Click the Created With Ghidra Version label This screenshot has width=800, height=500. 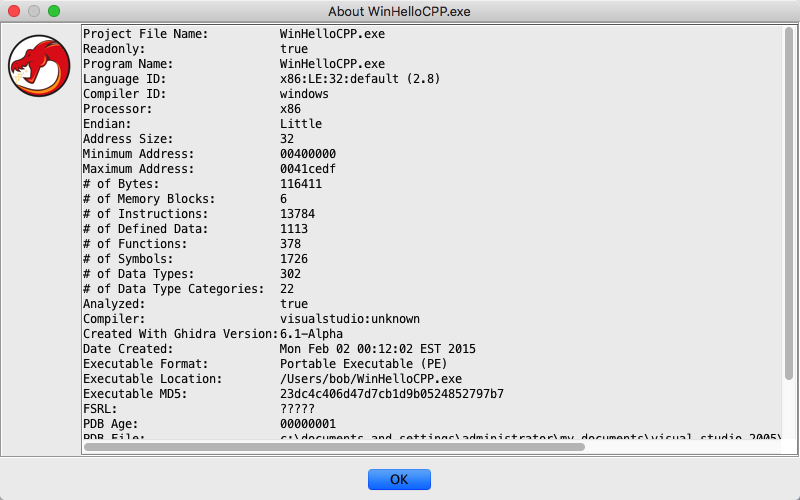pos(178,334)
